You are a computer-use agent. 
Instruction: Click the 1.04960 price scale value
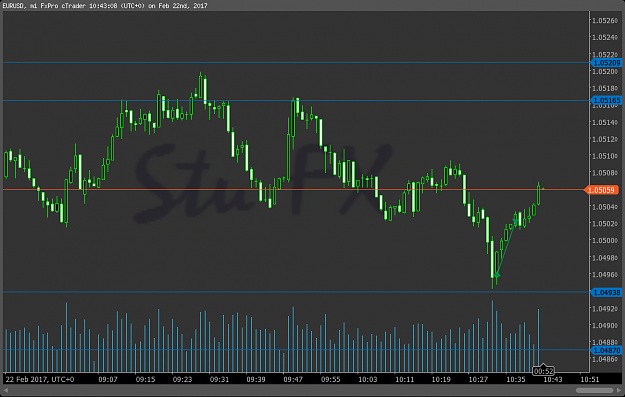pos(605,274)
